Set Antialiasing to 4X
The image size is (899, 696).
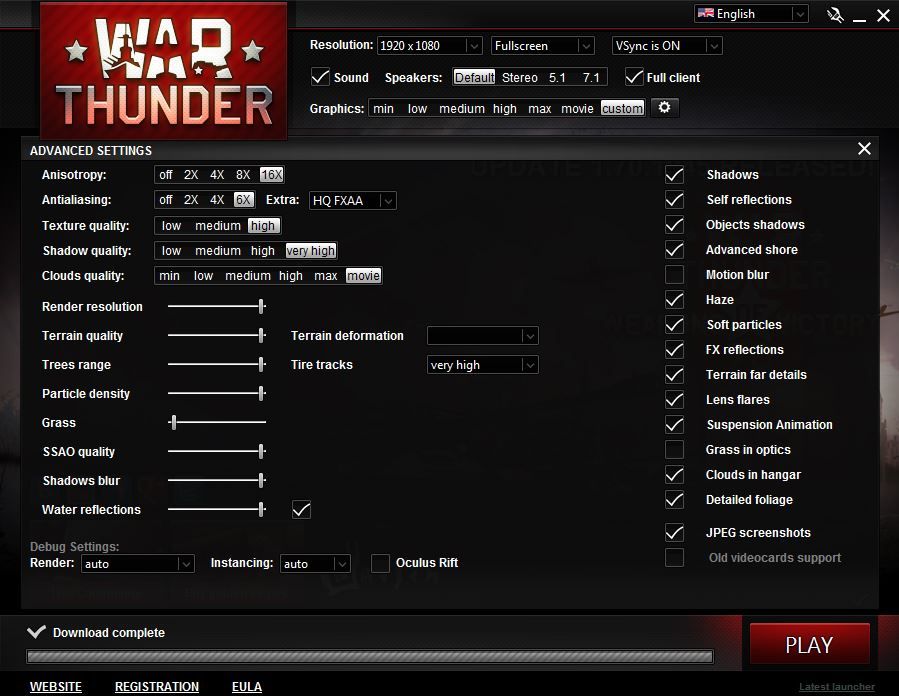[217, 200]
